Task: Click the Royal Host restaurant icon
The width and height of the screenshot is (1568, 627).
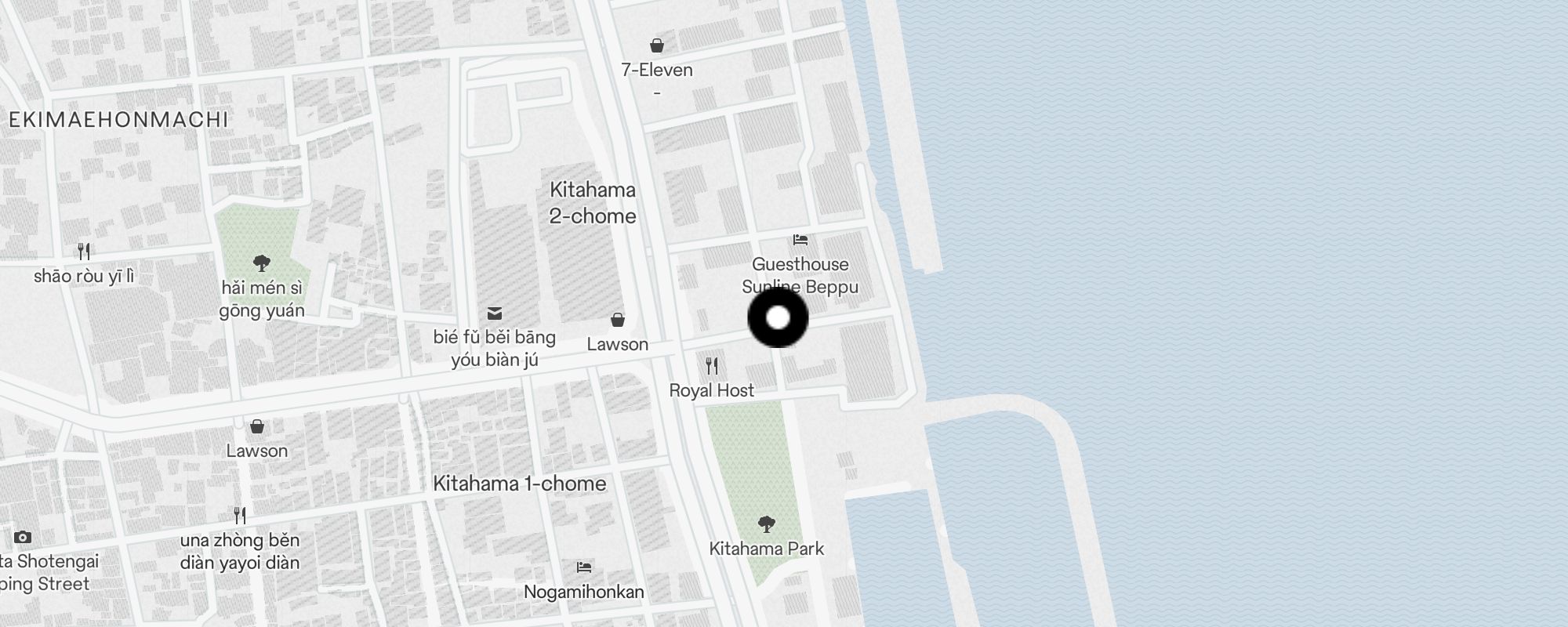Action: point(712,365)
